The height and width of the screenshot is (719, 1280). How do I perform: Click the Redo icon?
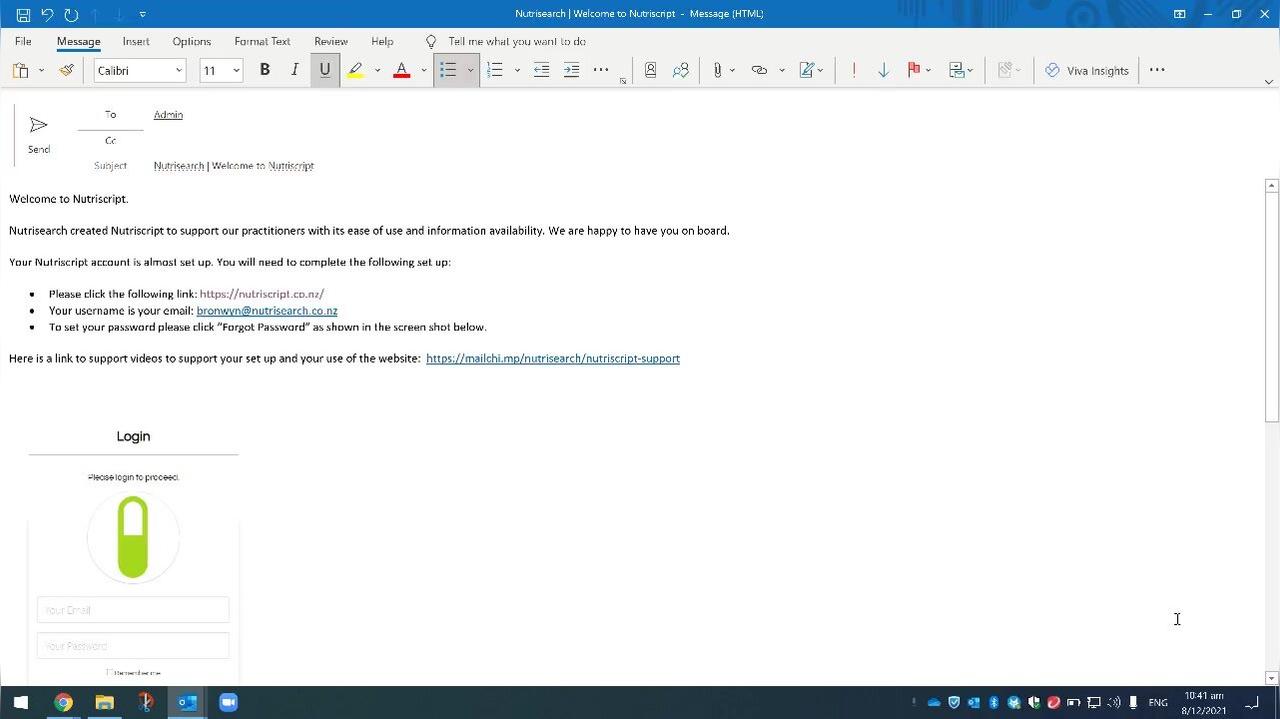click(71, 14)
